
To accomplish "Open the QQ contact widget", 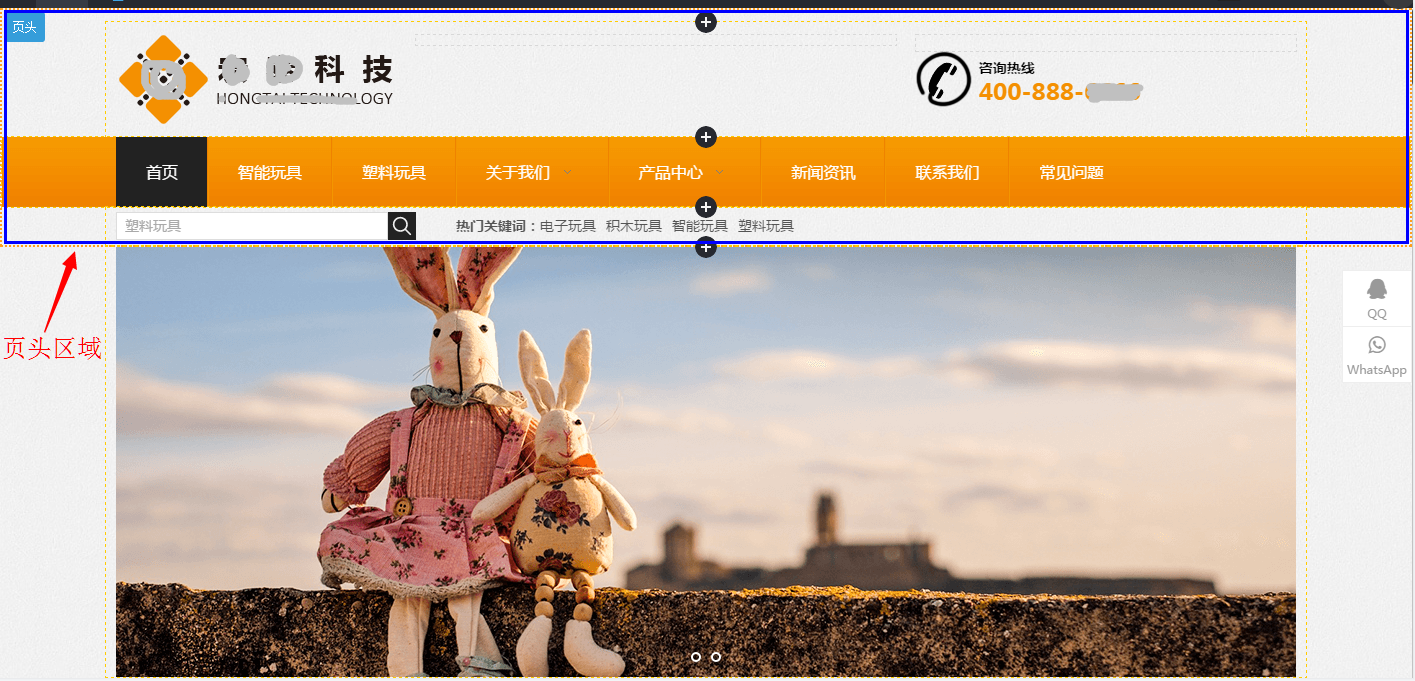I will [x=1377, y=298].
